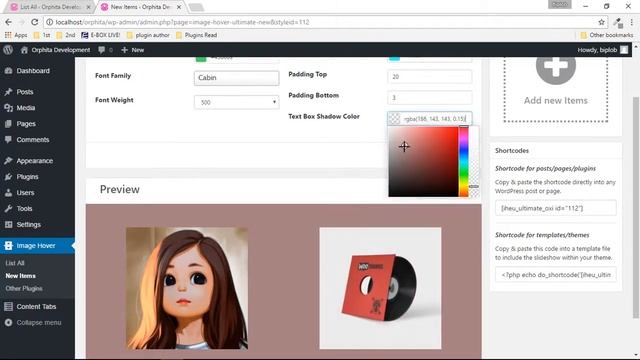Pick a color in the red saturation square

pyautogui.click(x=423, y=162)
